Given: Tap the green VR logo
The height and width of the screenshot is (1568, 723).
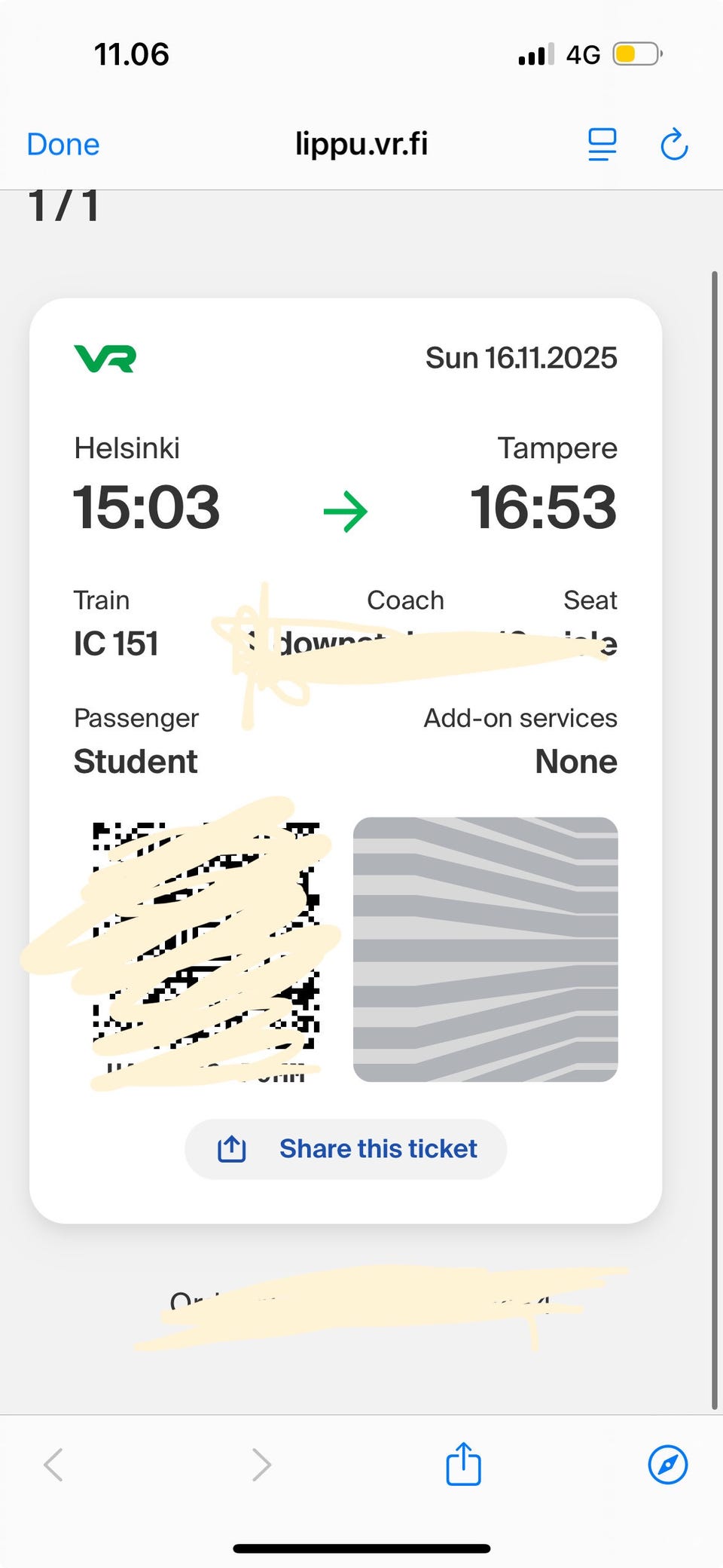Looking at the screenshot, I should [105, 359].
